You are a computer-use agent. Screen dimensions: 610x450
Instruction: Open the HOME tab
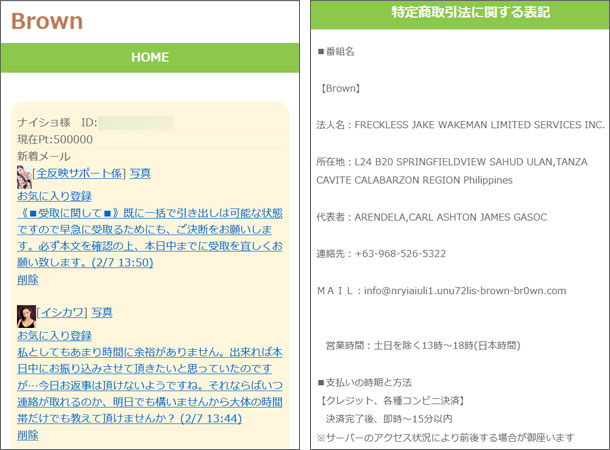(150, 58)
